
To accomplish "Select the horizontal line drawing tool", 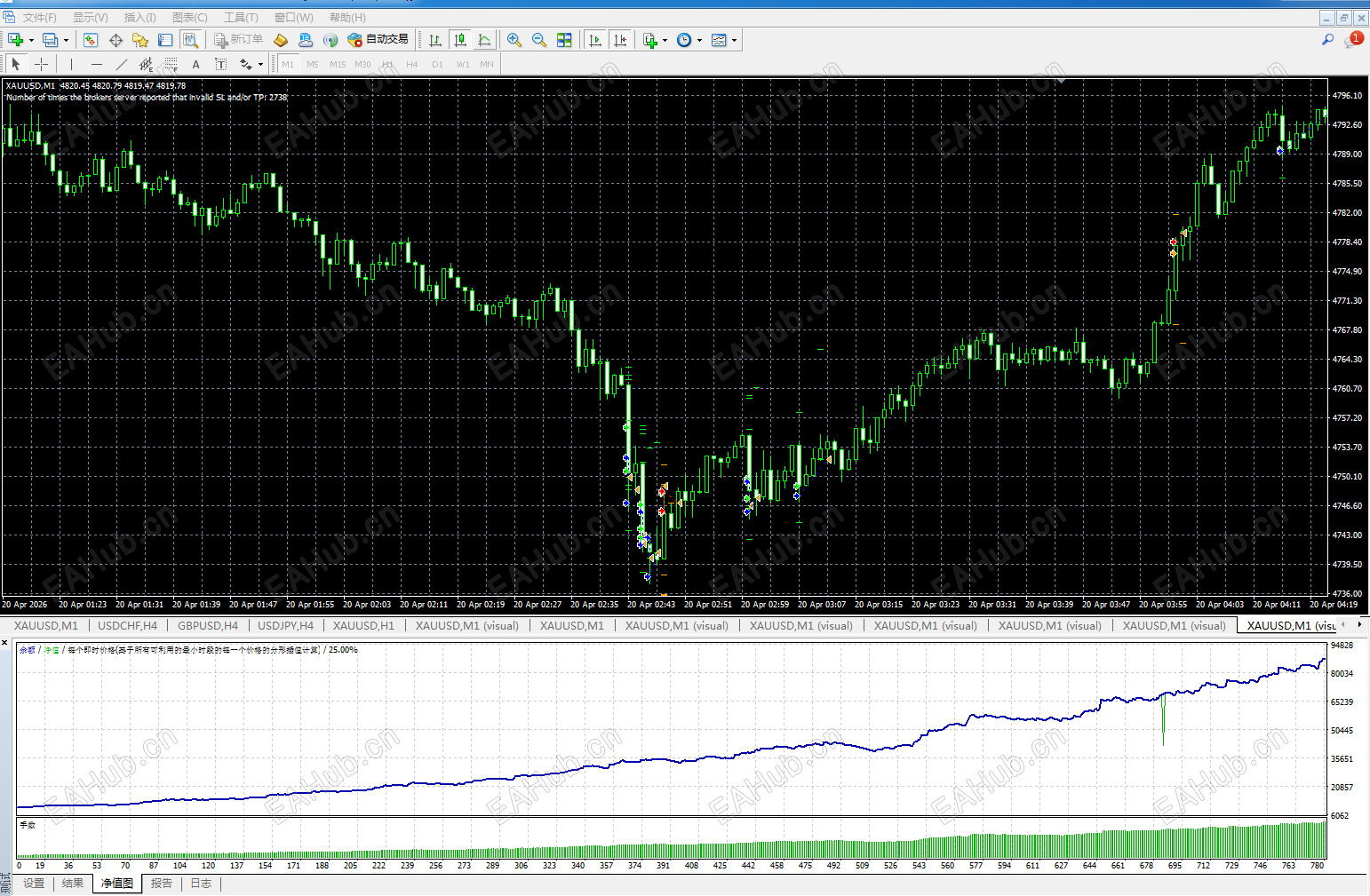I will coord(97,64).
